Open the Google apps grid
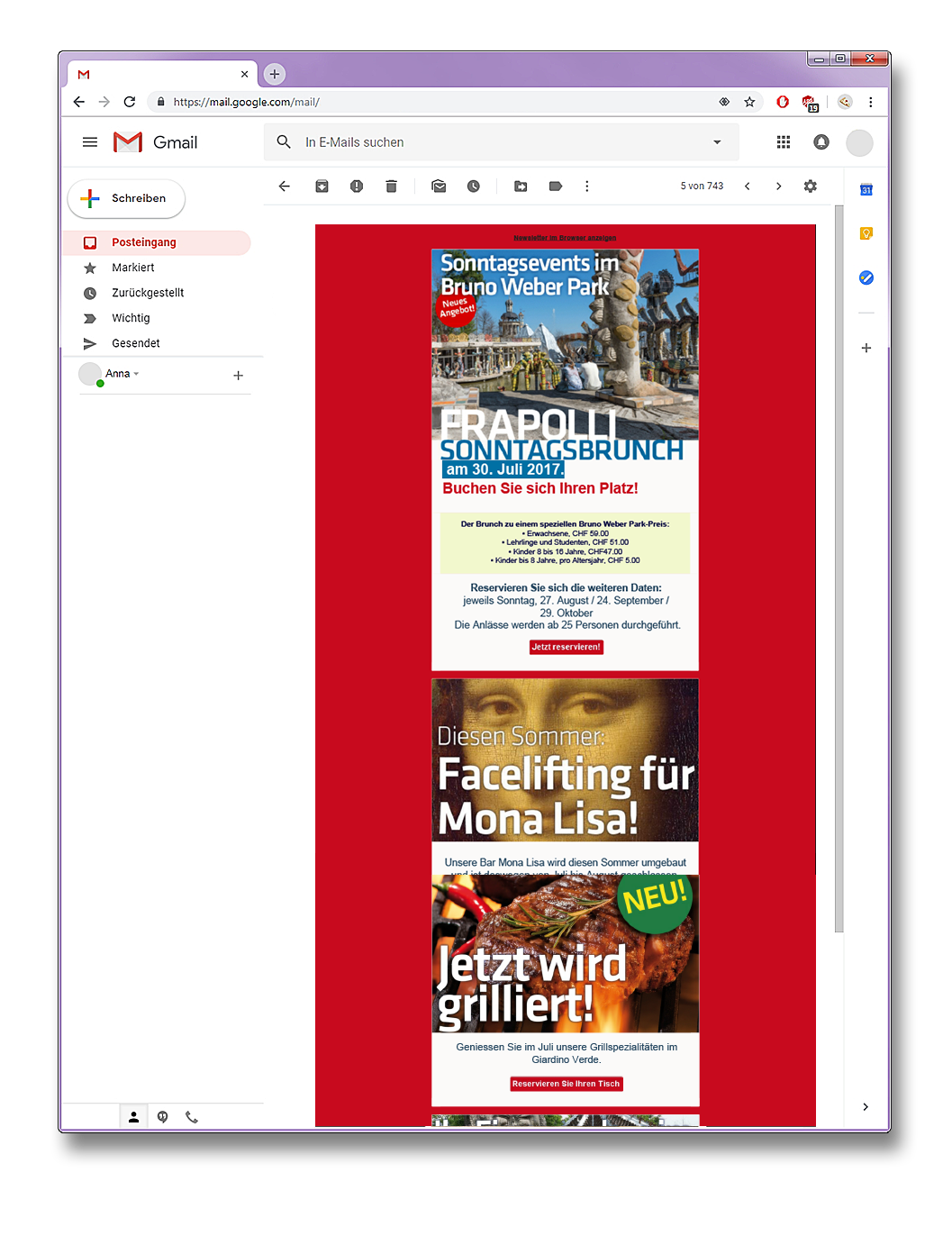Image resolution: width=952 pixels, height=1236 pixels. click(784, 142)
